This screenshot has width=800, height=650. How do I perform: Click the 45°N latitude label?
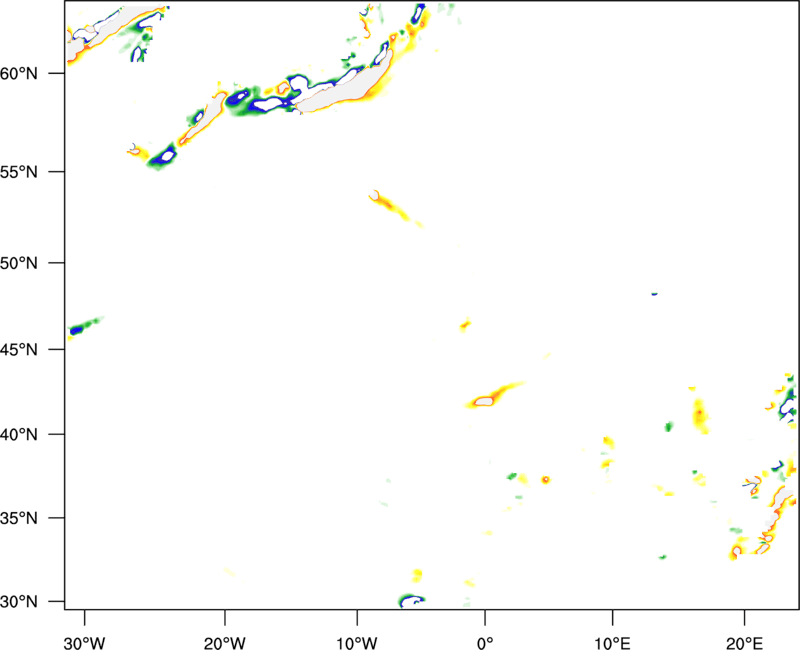[19, 350]
